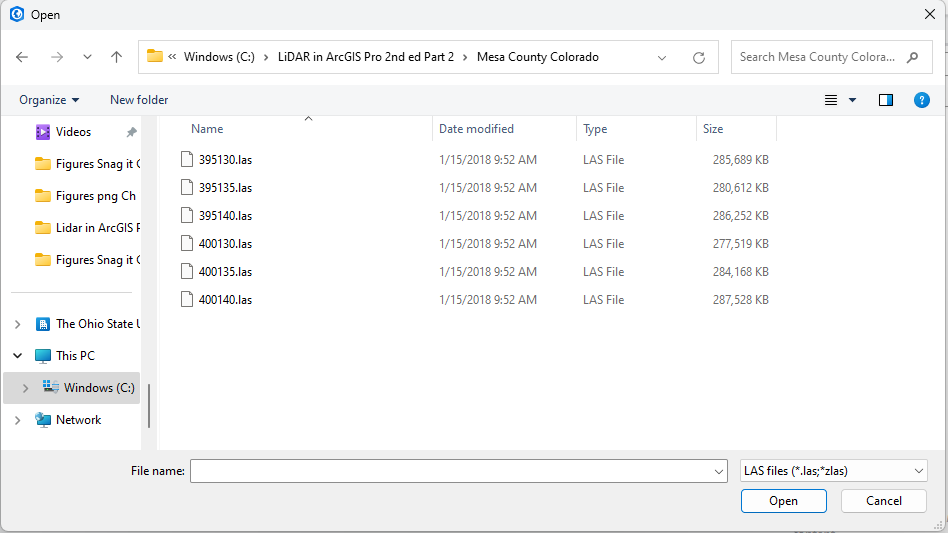This screenshot has width=948, height=533.
Task: Click the search magnifier icon
Action: 912,57
